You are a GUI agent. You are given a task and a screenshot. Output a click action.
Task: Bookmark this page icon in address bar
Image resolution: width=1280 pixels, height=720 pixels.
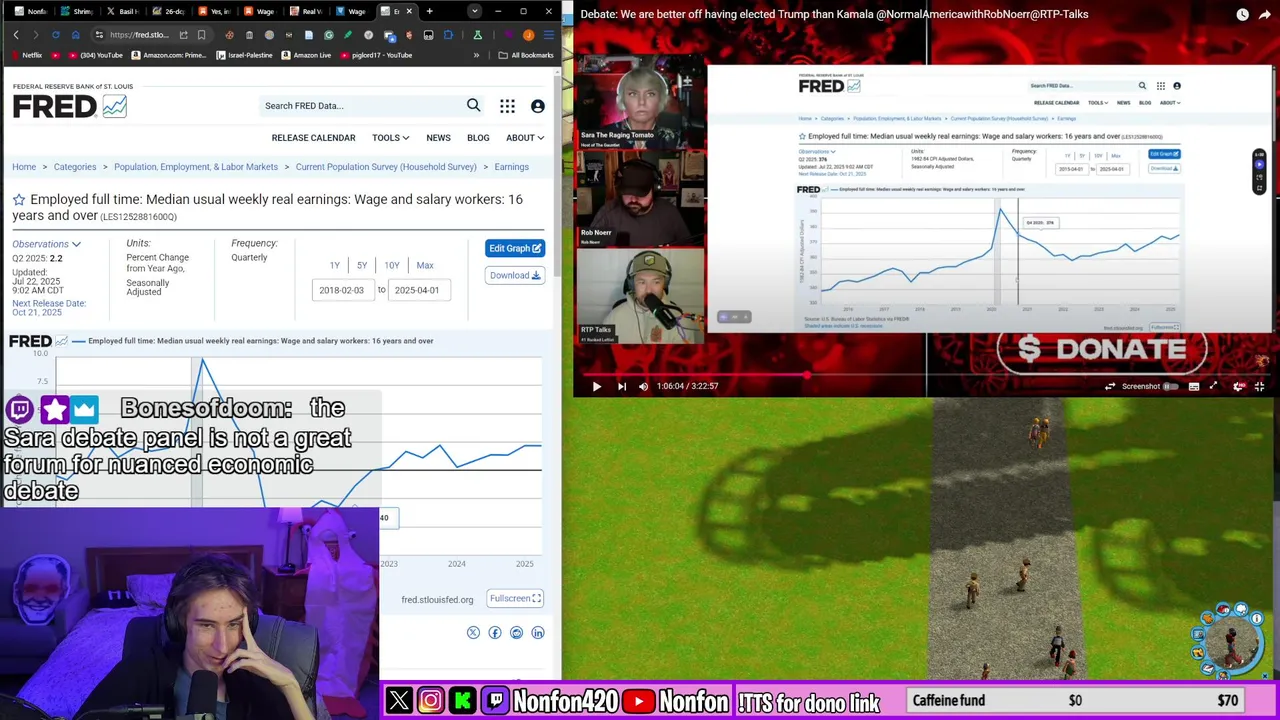click(x=201, y=35)
